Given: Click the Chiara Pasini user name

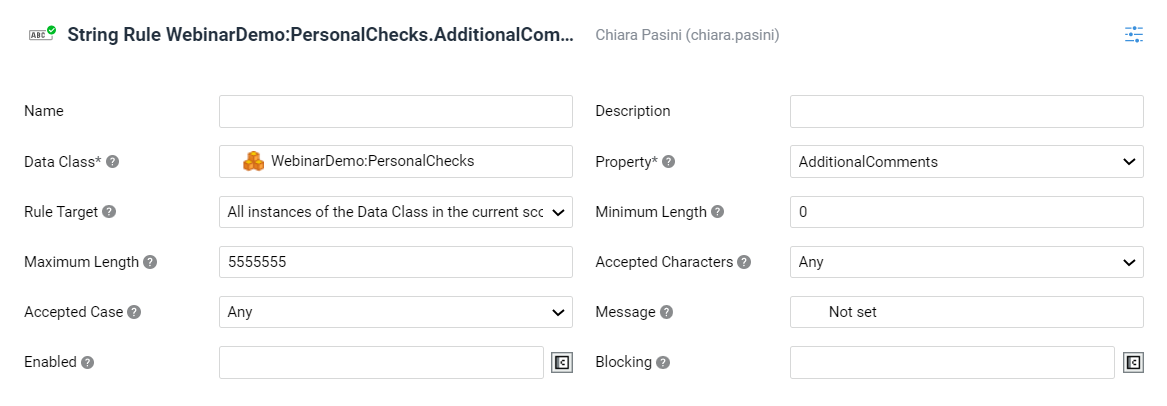Looking at the screenshot, I should click(x=687, y=35).
